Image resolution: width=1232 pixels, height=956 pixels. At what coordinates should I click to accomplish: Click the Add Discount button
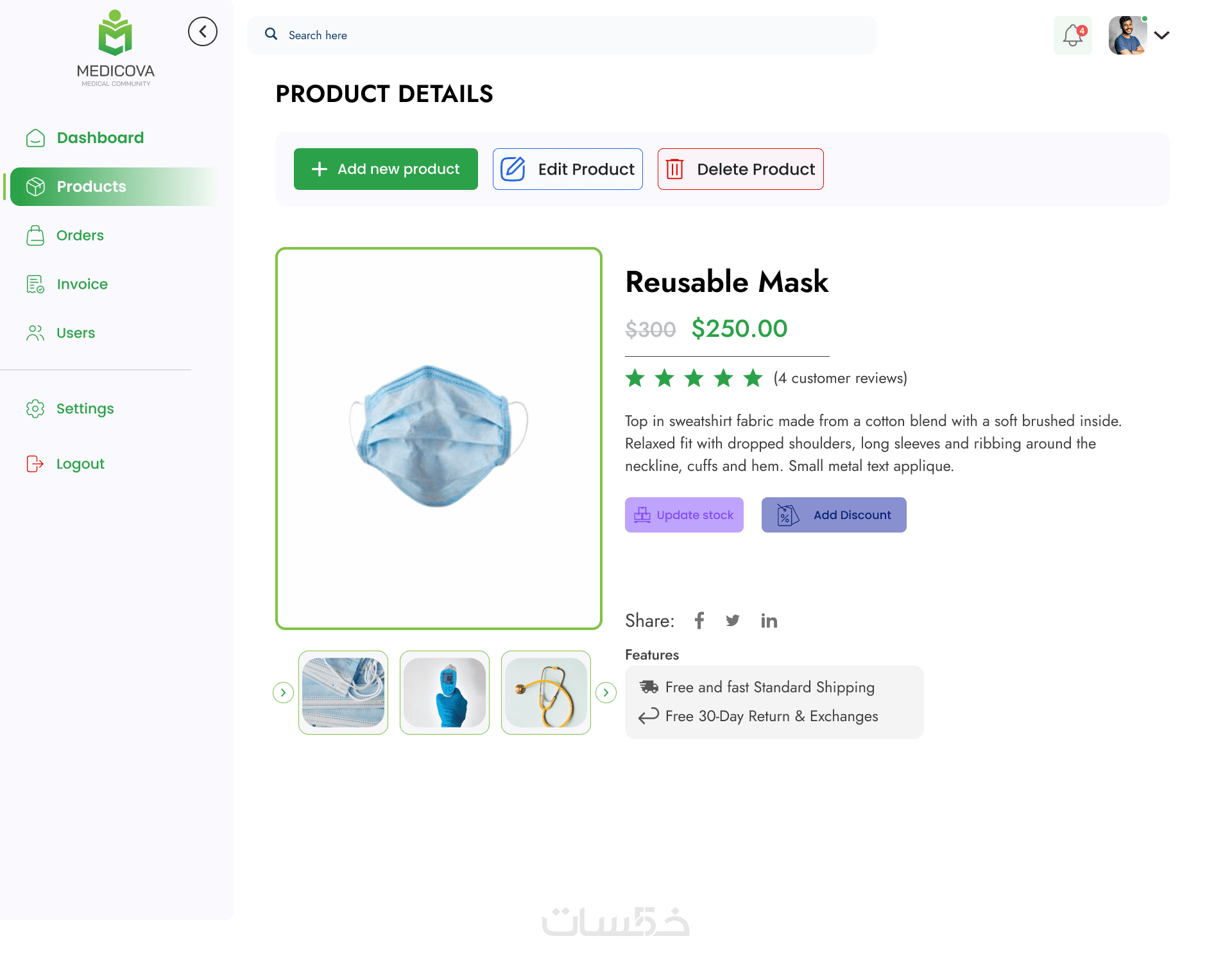click(x=834, y=515)
